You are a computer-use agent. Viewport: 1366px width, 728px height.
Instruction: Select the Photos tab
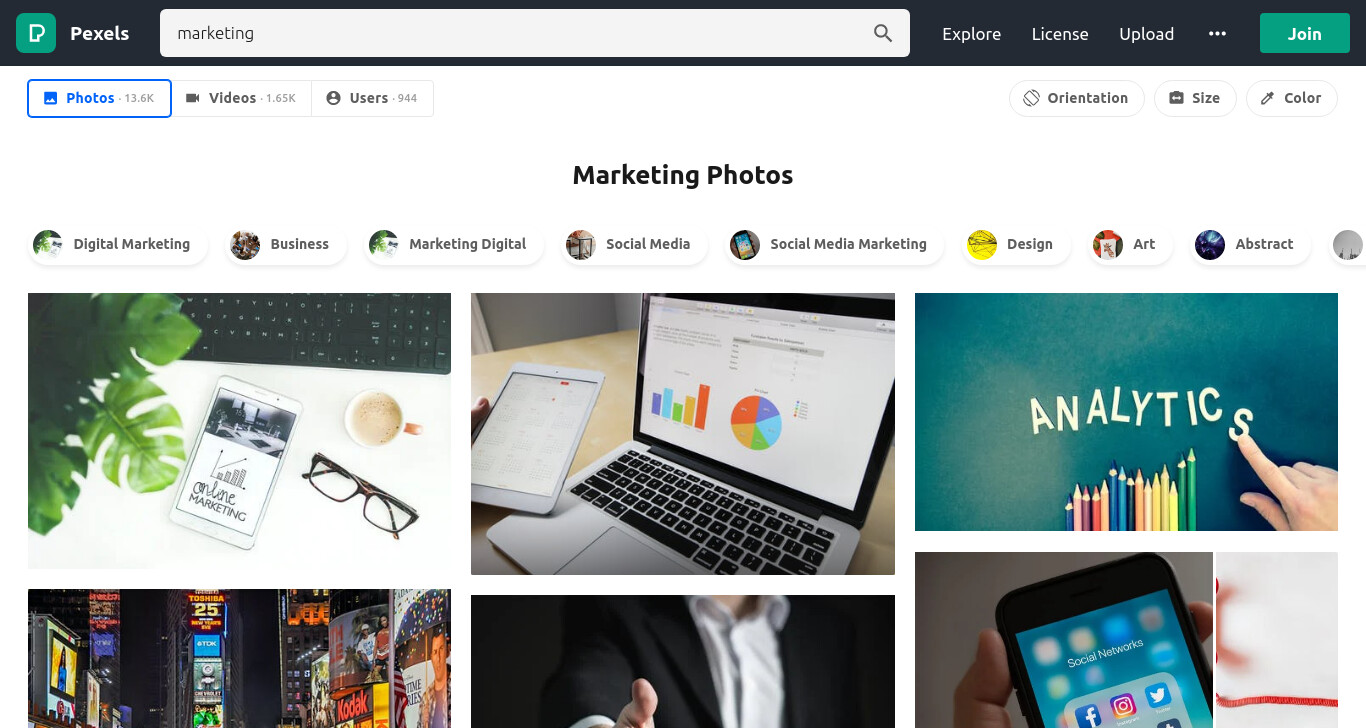click(x=99, y=98)
